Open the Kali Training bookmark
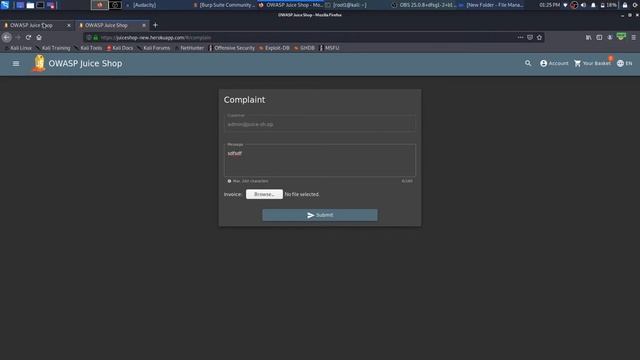This screenshot has width=640, height=360. (53, 48)
